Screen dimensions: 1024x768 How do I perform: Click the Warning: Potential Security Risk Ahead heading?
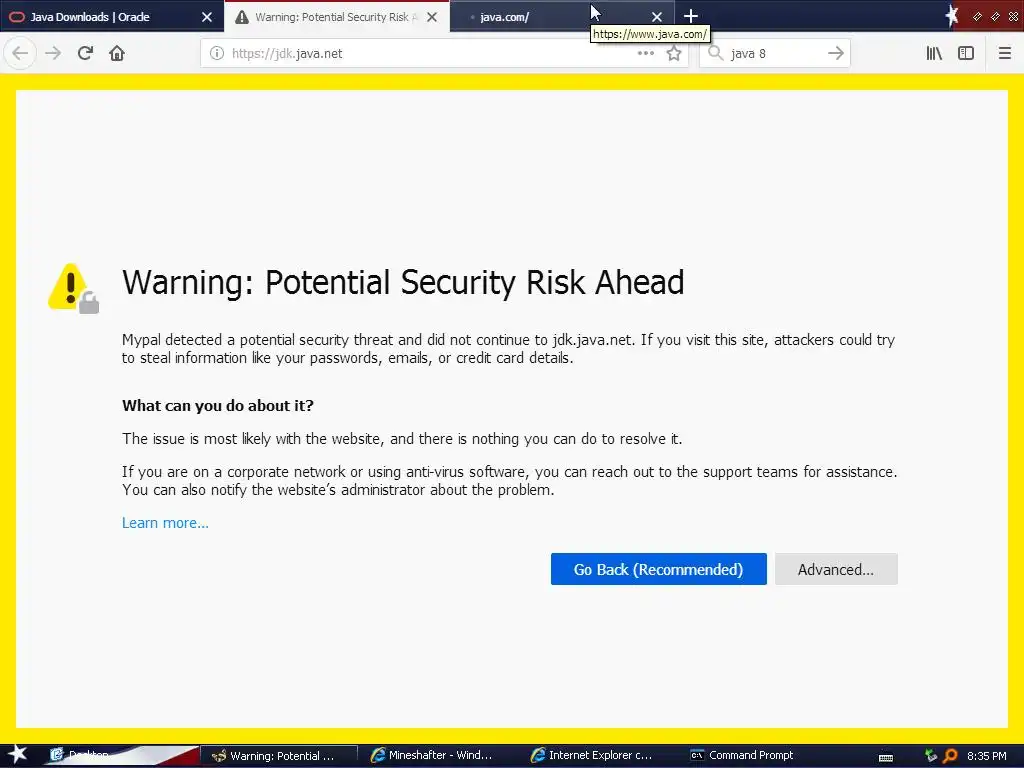403,283
